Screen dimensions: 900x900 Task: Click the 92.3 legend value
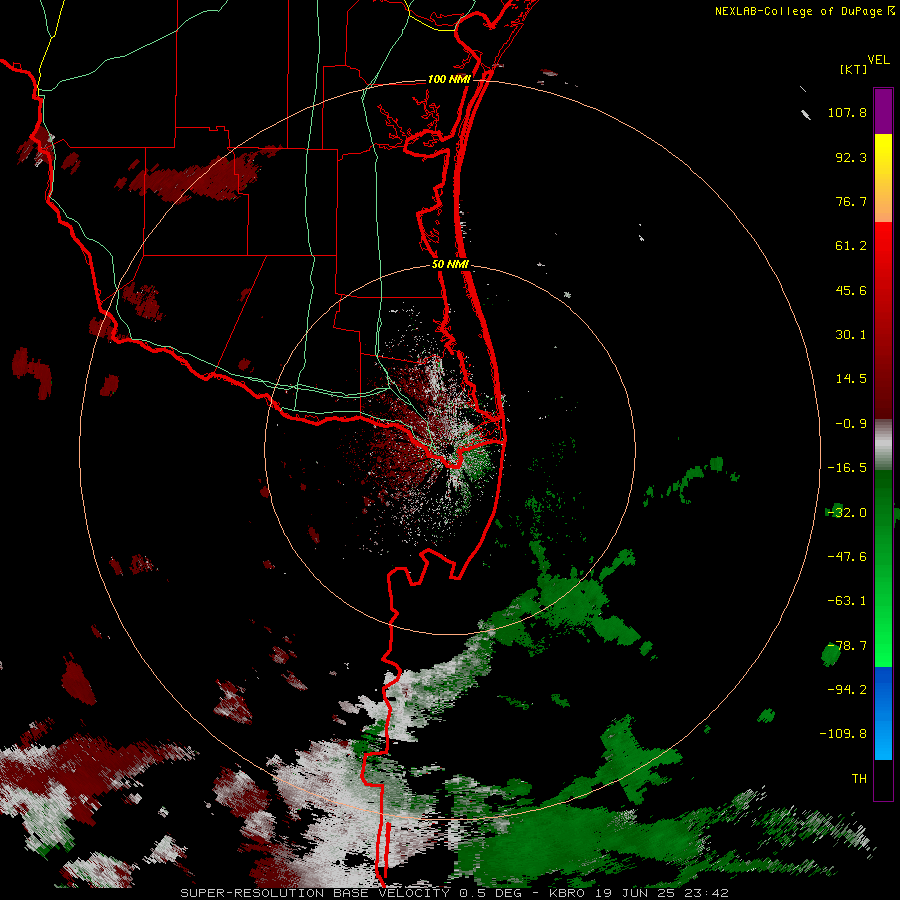point(851,157)
